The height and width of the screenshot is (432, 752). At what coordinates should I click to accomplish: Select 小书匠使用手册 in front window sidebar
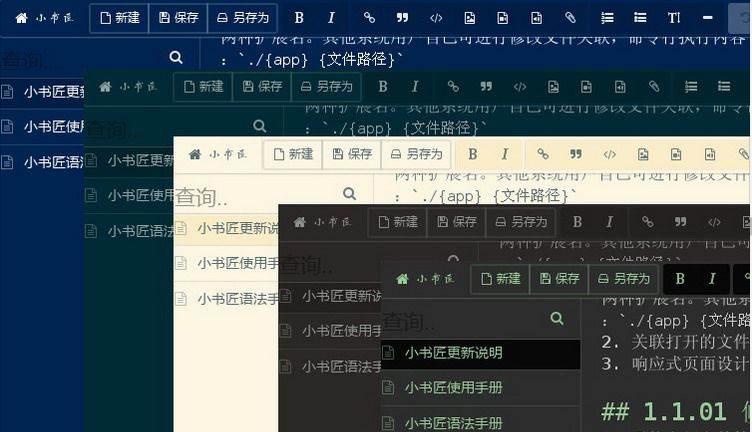[481, 387]
